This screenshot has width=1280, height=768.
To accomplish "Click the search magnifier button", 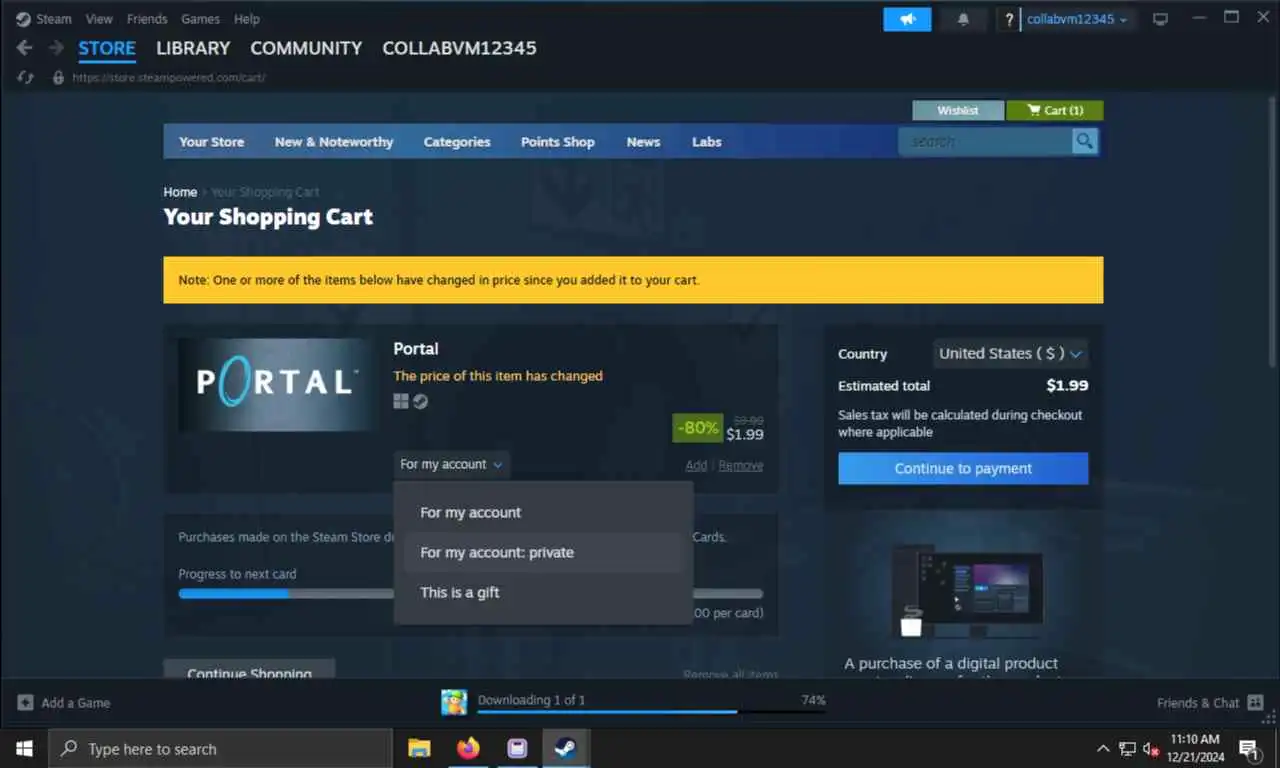I will point(1085,141).
